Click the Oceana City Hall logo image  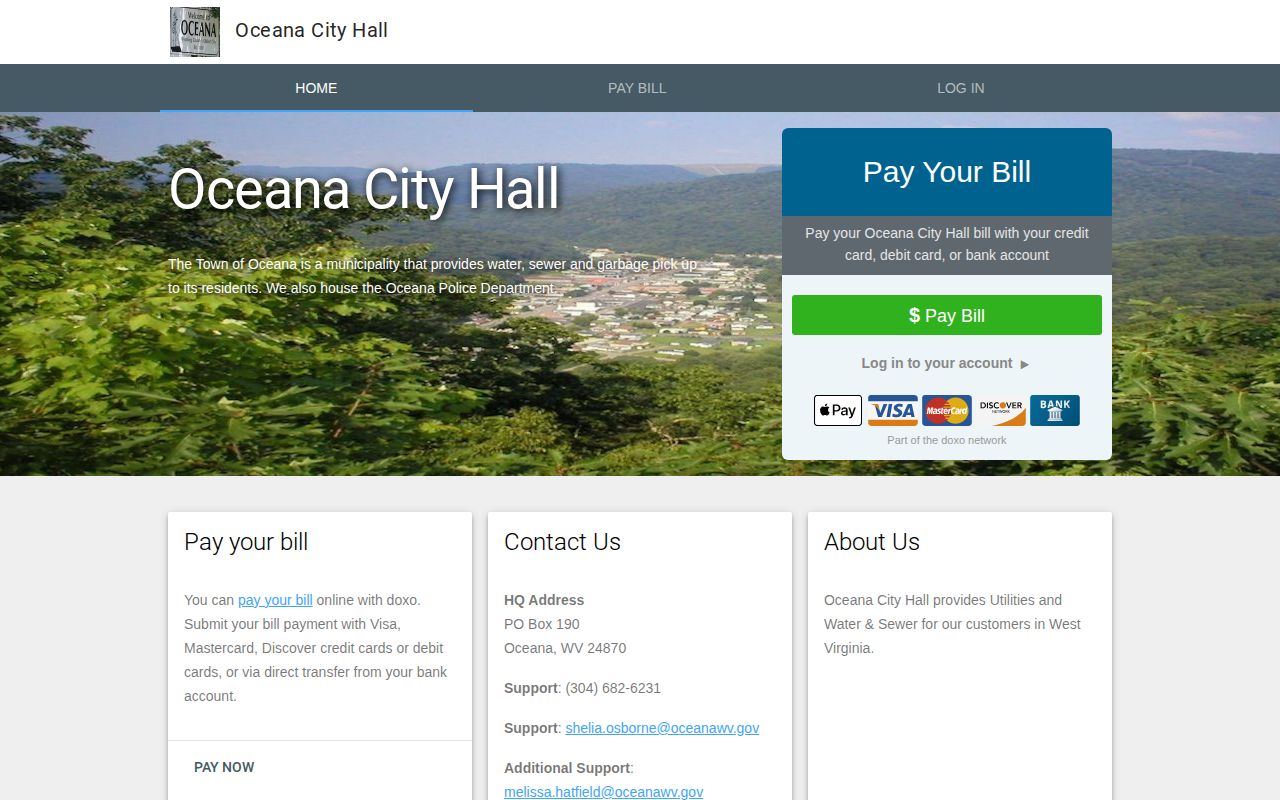195,32
